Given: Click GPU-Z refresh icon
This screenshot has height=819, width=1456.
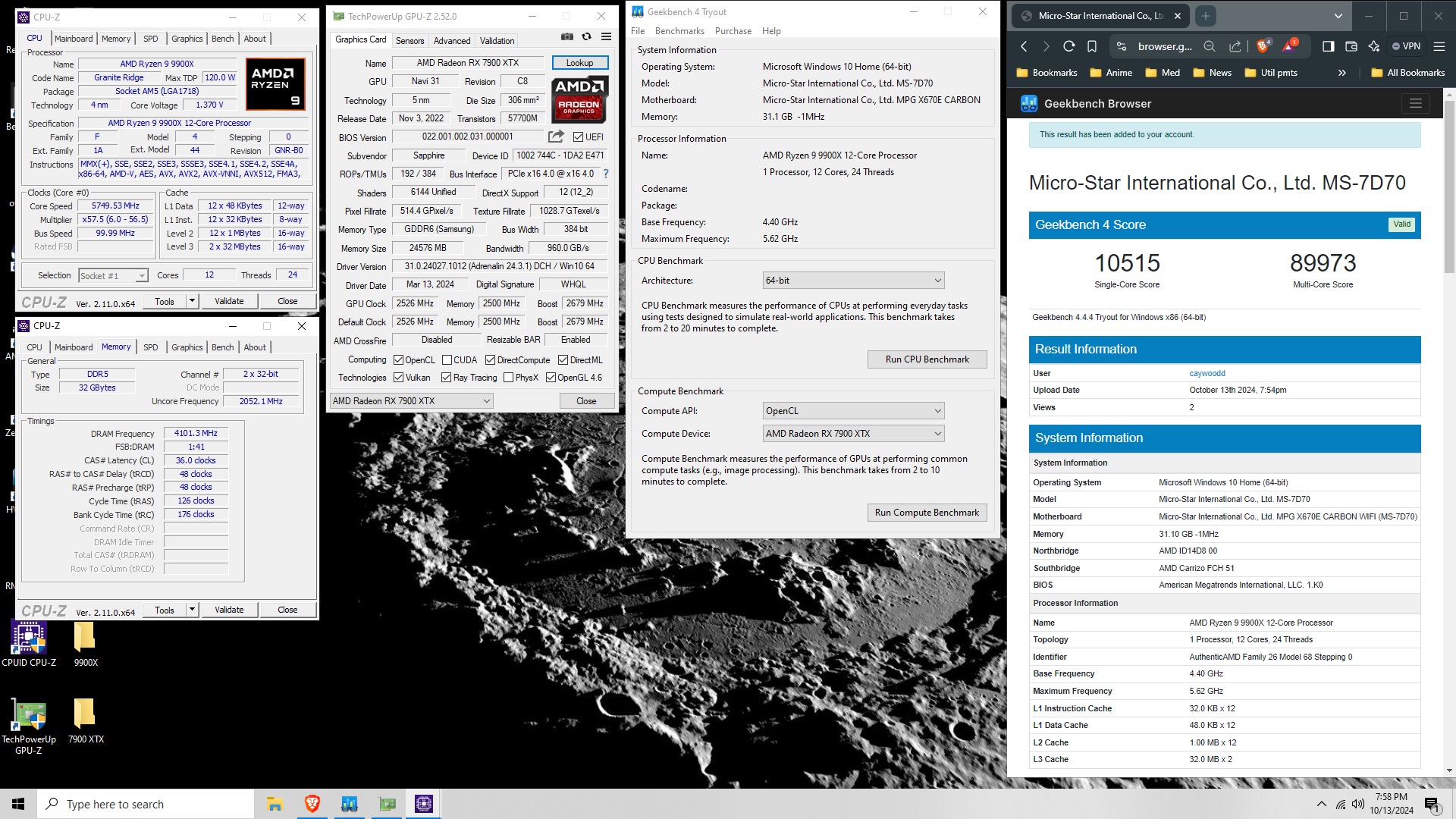Looking at the screenshot, I should (586, 36).
